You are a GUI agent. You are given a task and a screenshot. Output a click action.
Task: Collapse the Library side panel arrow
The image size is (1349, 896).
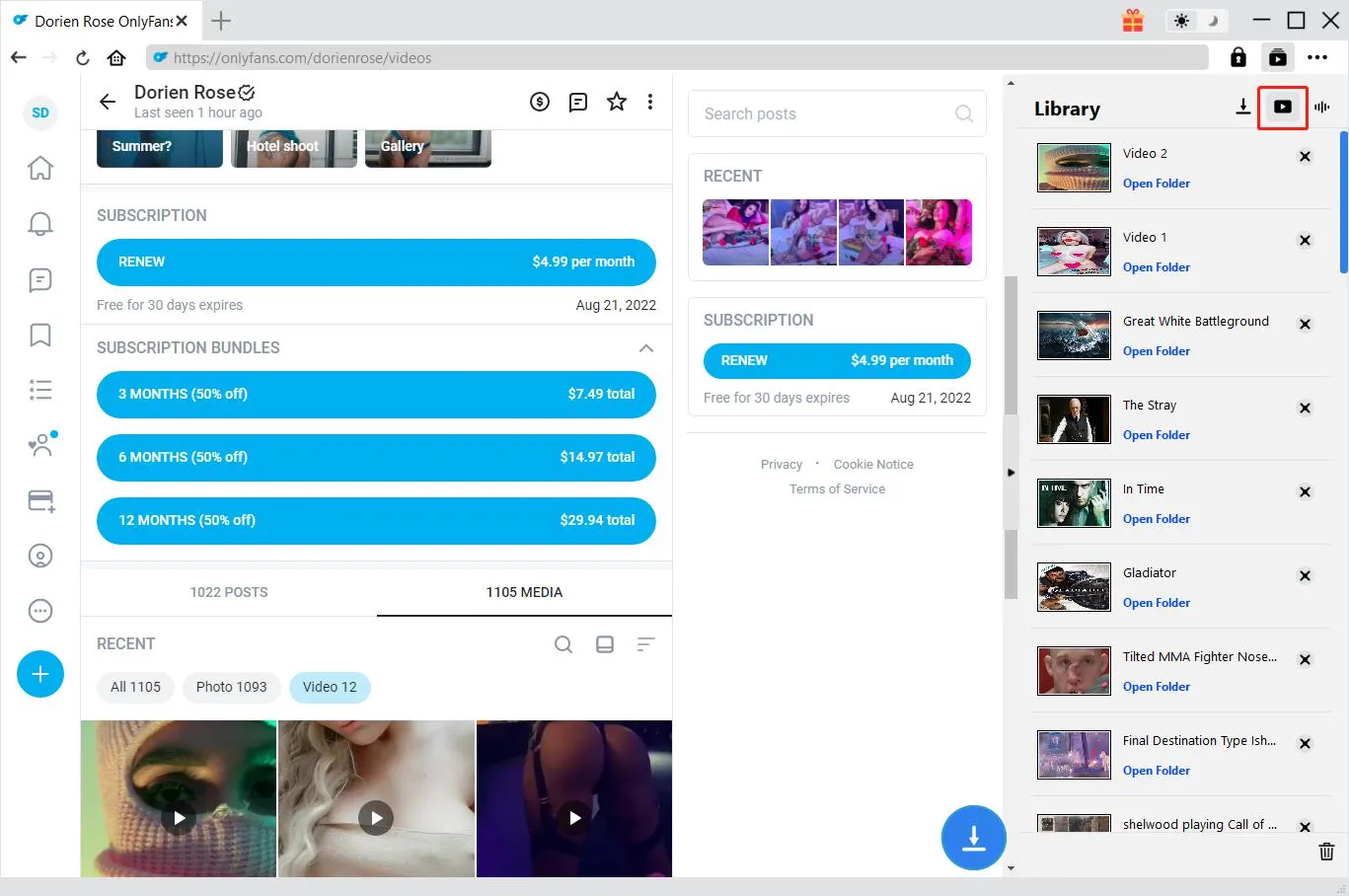click(x=1011, y=473)
